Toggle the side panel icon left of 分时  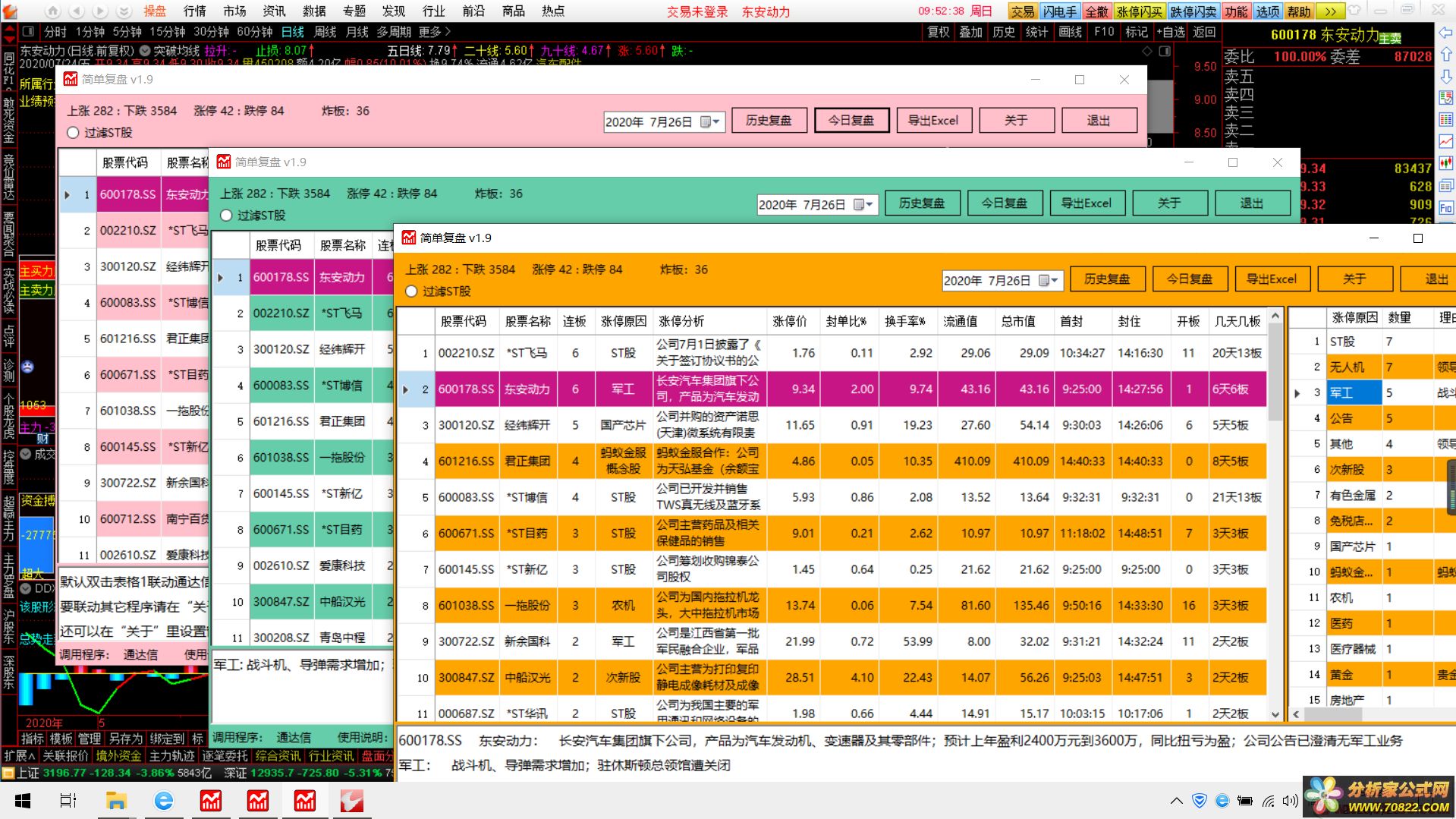(29, 32)
